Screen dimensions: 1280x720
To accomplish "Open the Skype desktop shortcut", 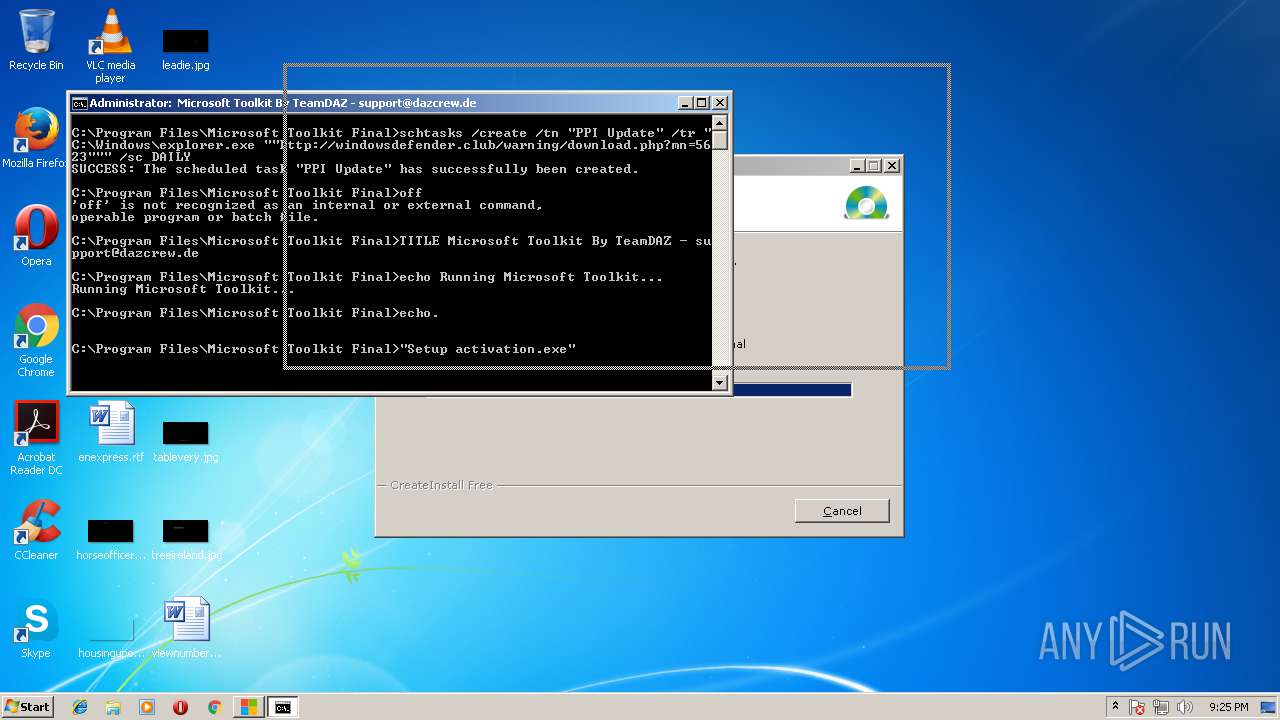I will (x=36, y=628).
